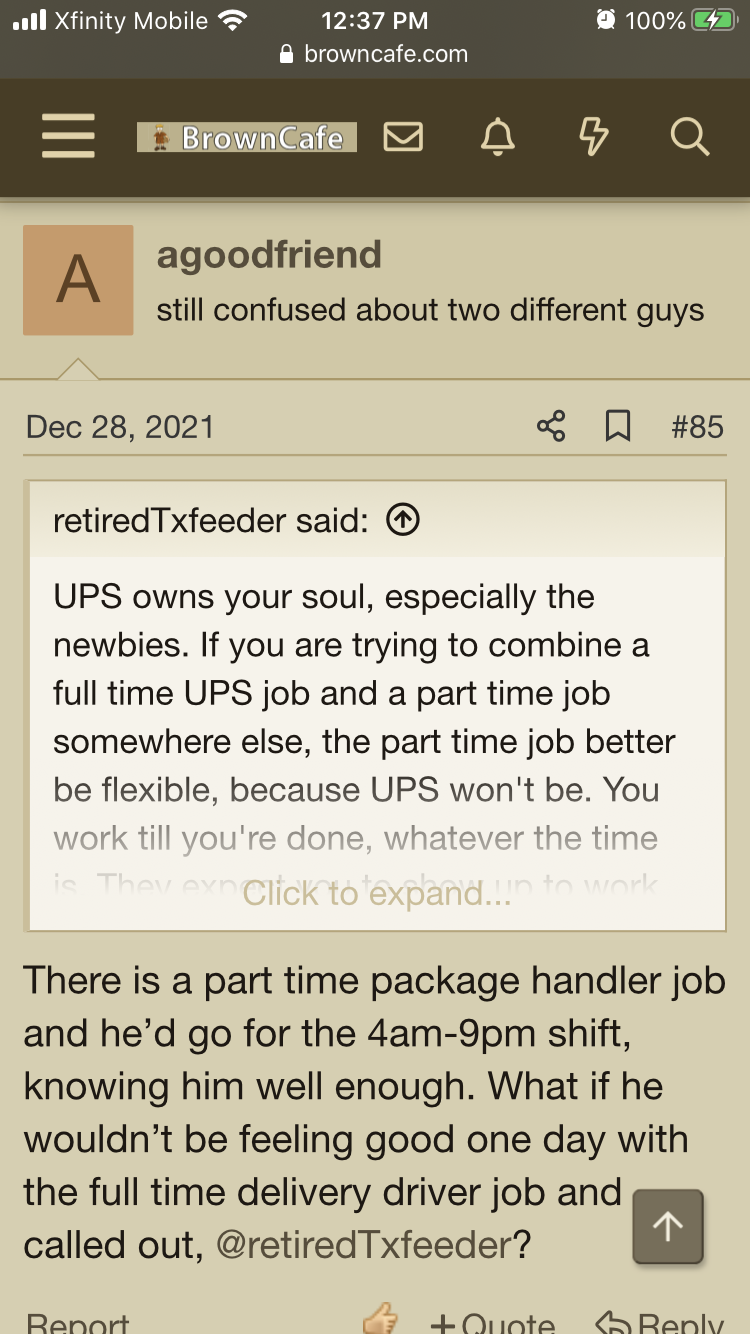
Task: Open agoodfriend's profile username link
Action: pyautogui.click(x=269, y=255)
